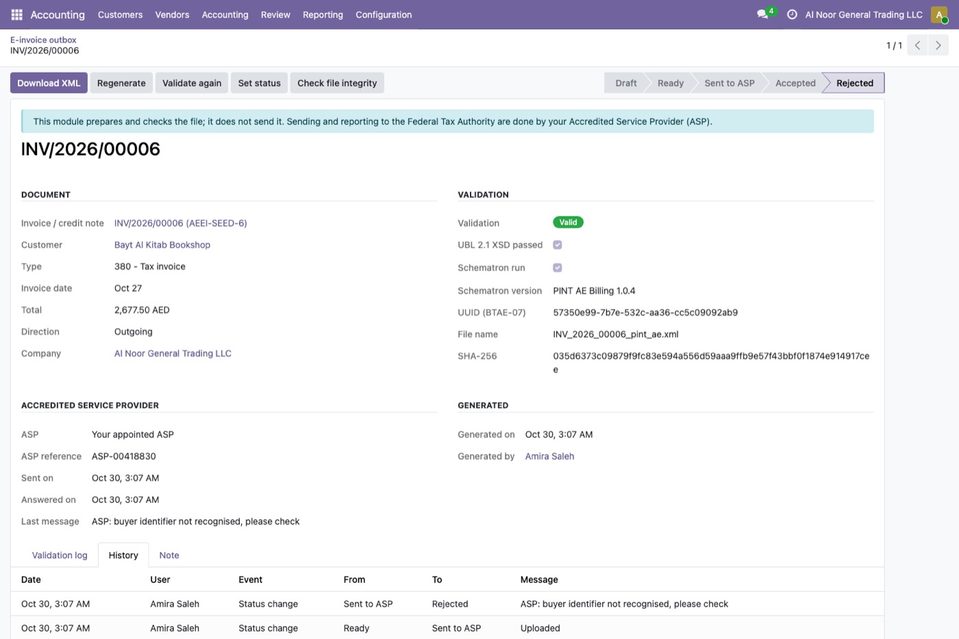
Task: Click the Direction value Outgoing
Action: coord(133,332)
